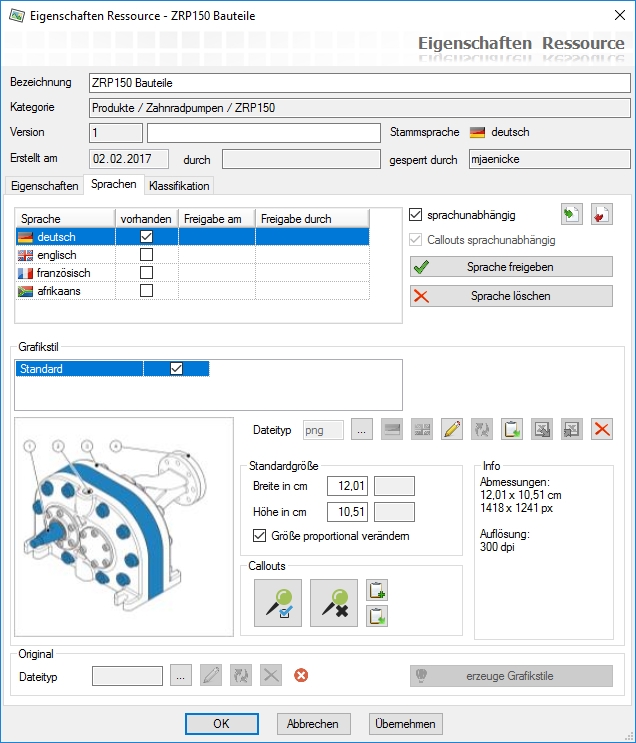
Task: Click the Erstellt am date field
Action: click(x=129, y=159)
